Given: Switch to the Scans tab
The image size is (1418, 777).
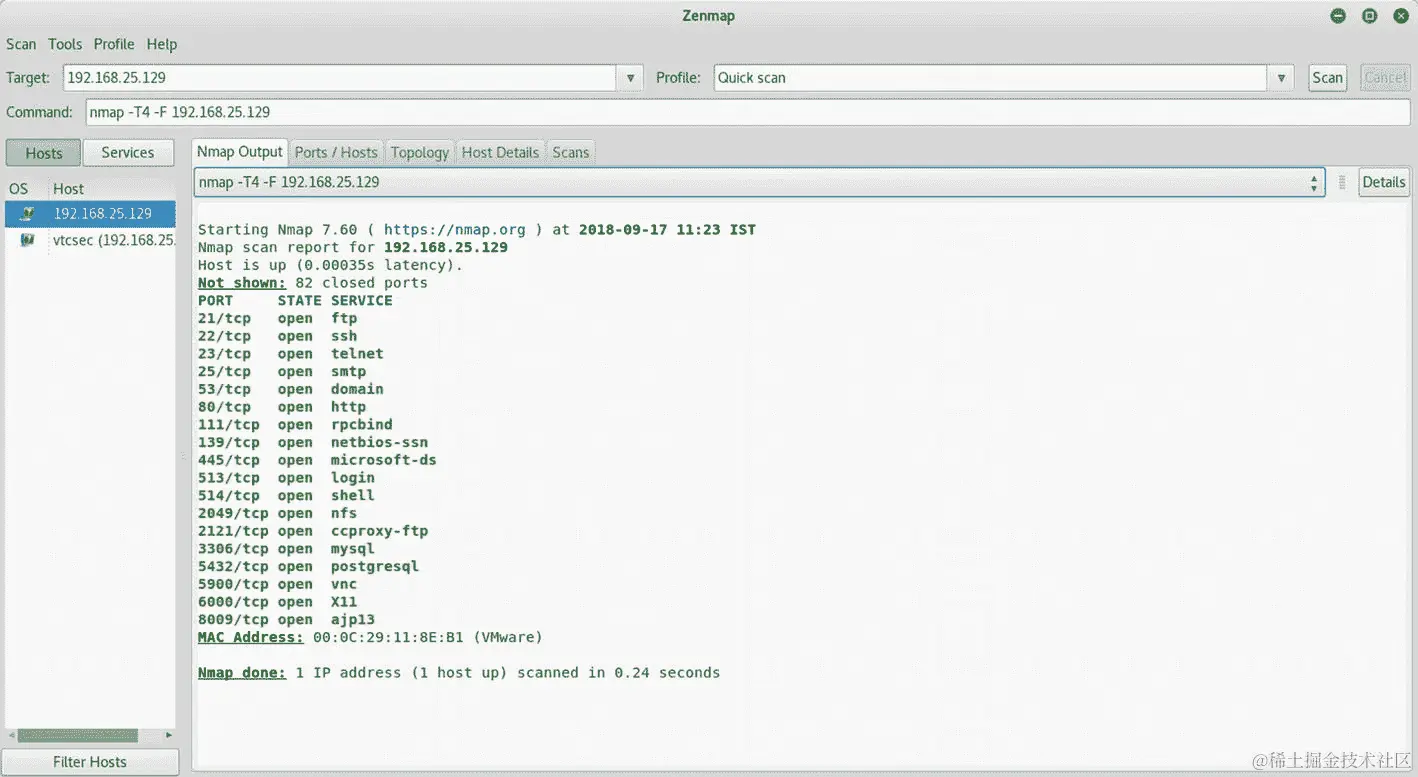Looking at the screenshot, I should pos(571,152).
